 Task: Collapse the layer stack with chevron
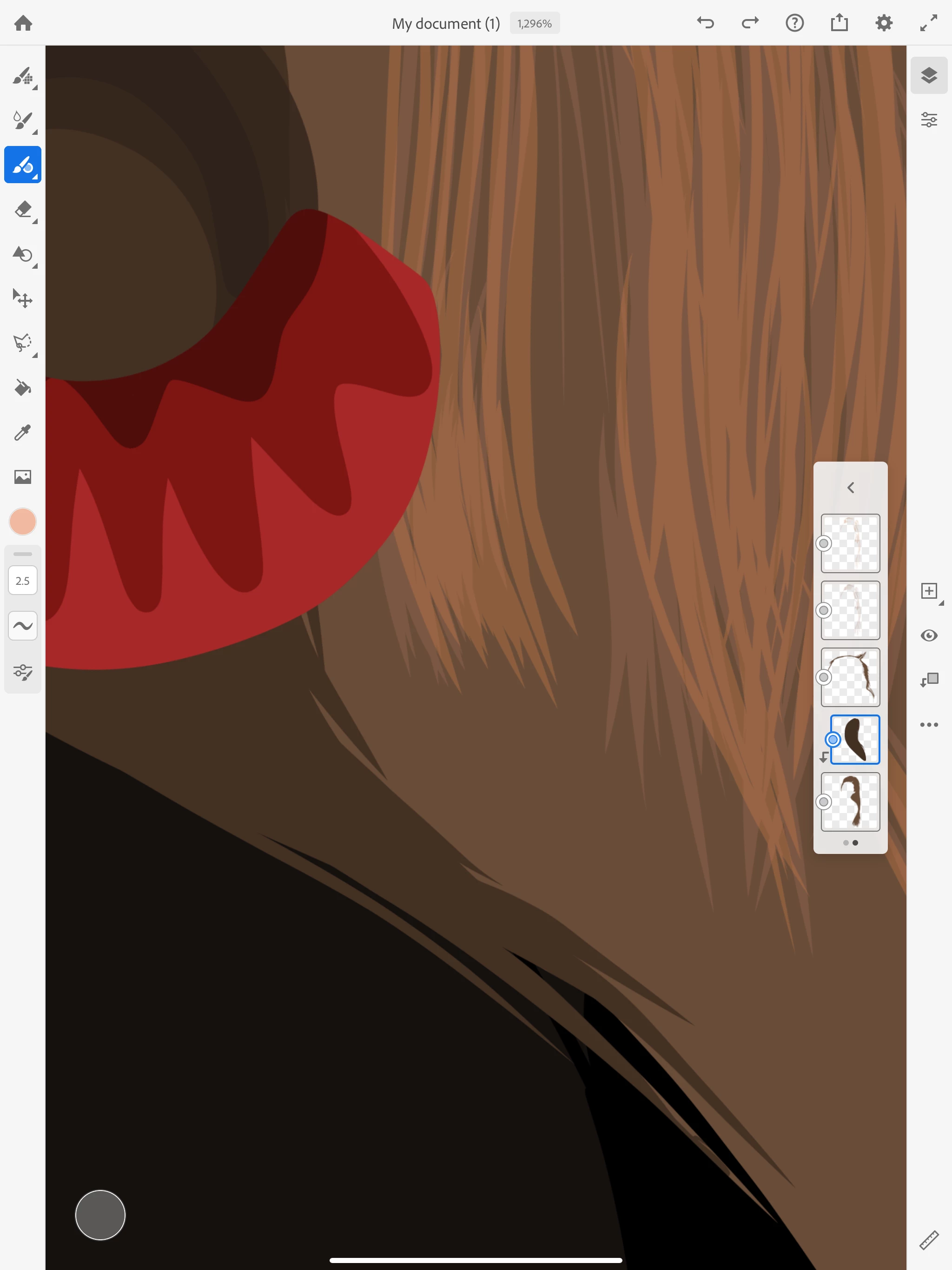pyautogui.click(x=850, y=488)
